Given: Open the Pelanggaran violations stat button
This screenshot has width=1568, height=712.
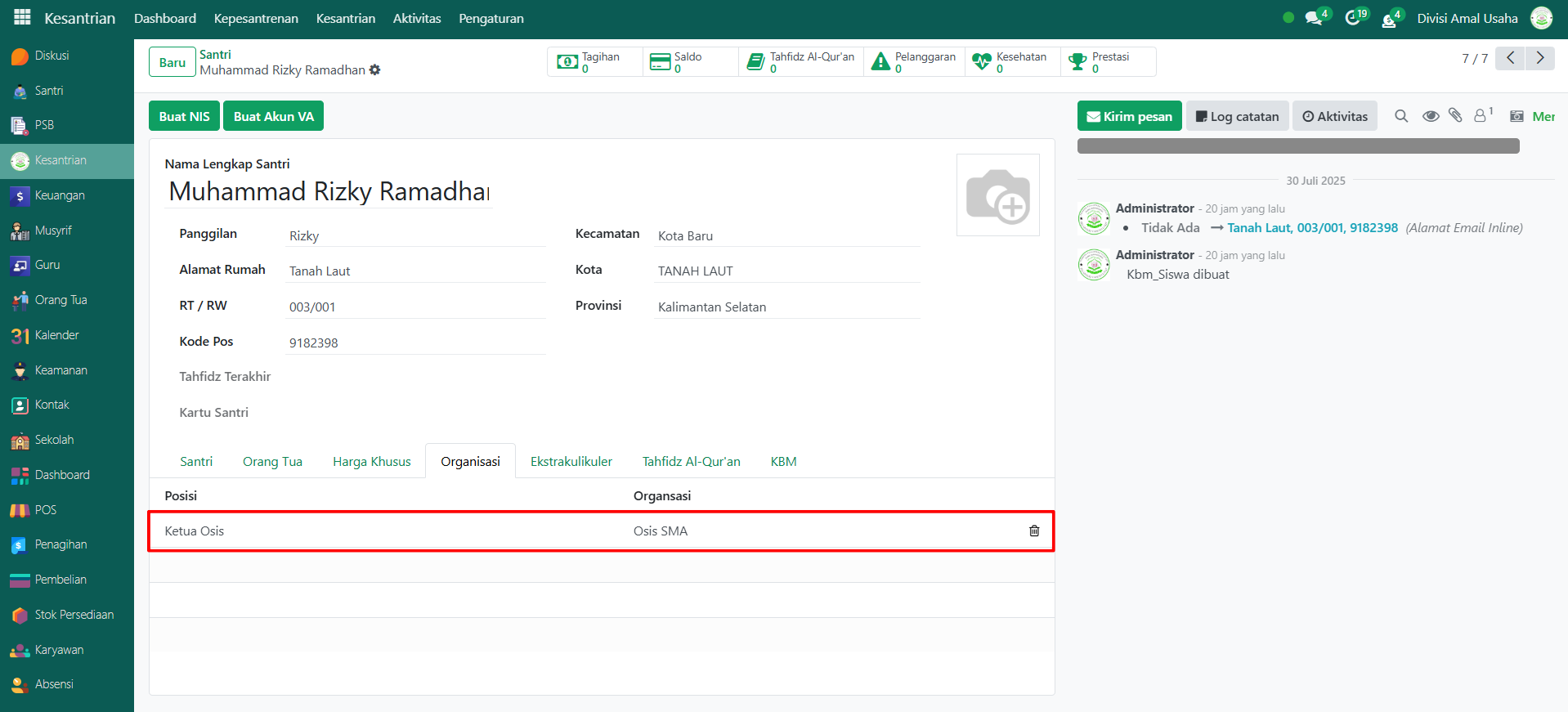Looking at the screenshot, I should 914,62.
